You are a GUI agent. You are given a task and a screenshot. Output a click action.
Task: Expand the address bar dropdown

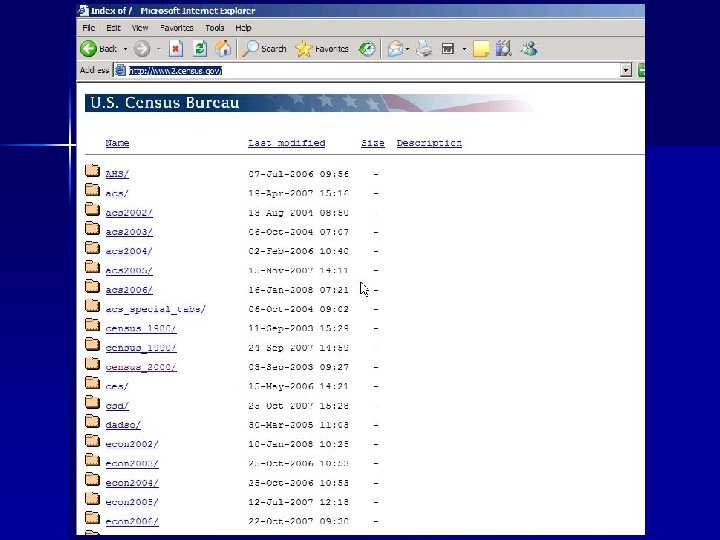pyautogui.click(x=626, y=70)
